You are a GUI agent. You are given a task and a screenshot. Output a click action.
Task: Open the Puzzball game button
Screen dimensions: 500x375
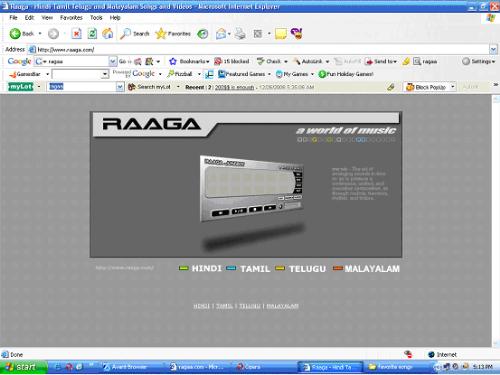click(x=180, y=74)
